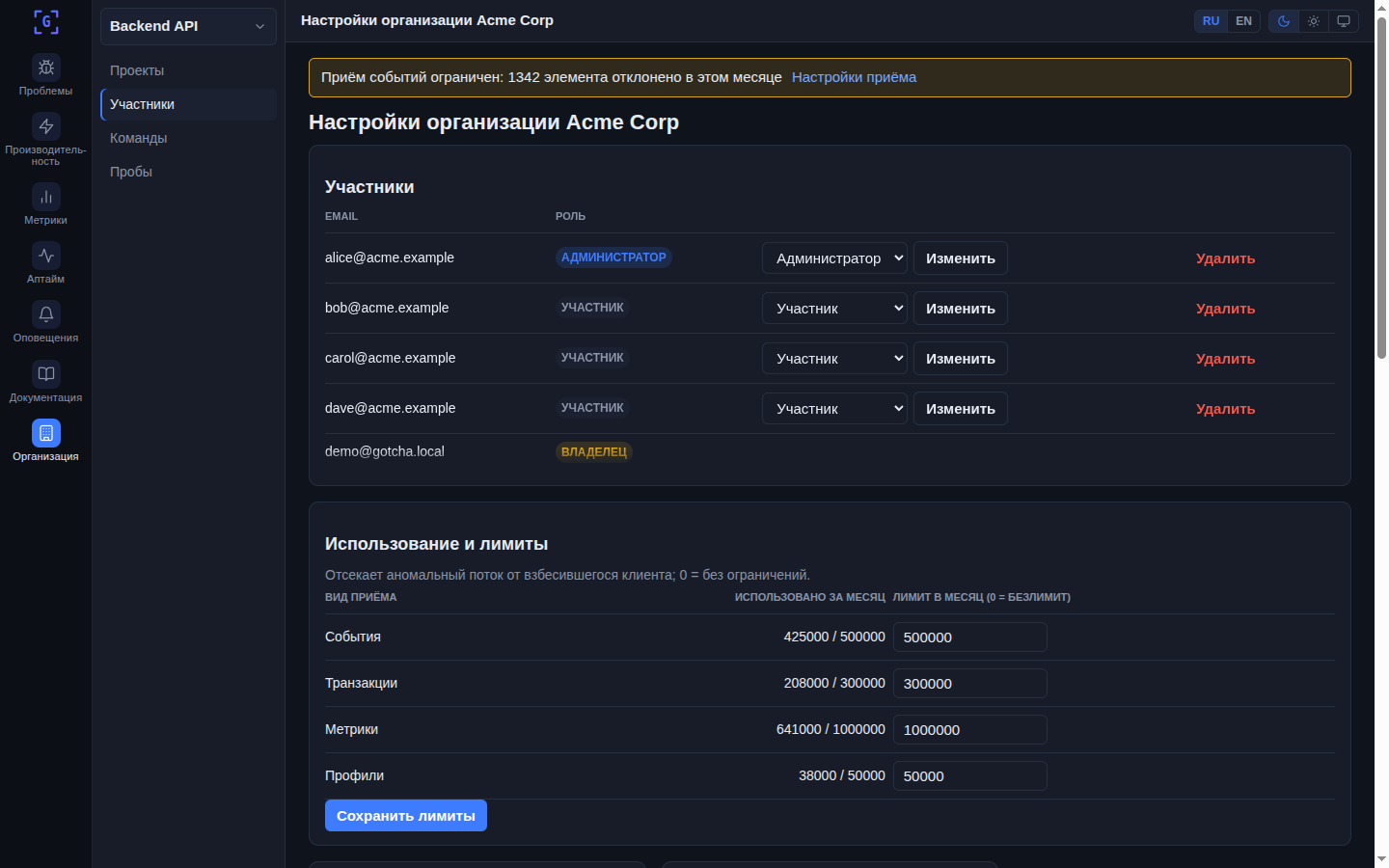Image resolution: width=1389 pixels, height=868 pixels.
Task: Focus the События monthly limit field
Action: pyautogui.click(x=970, y=637)
